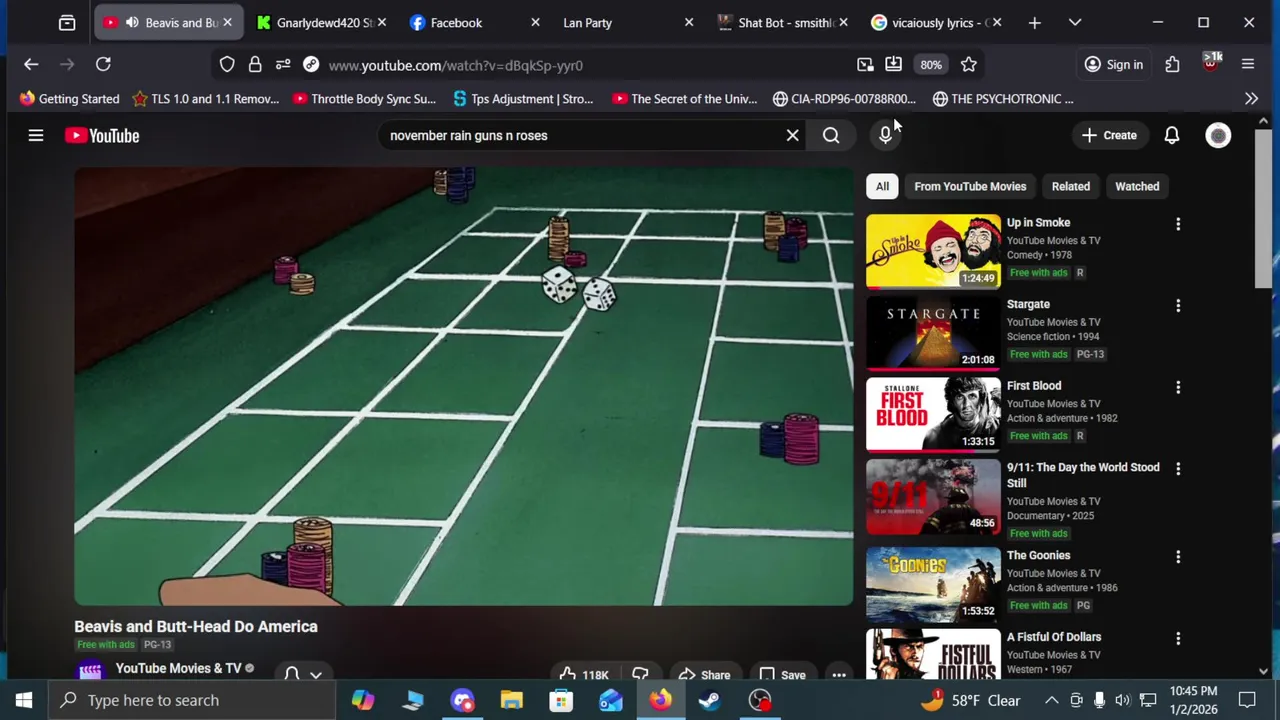Image resolution: width=1280 pixels, height=720 pixels.
Task: Open the taskbar volume speaker icon
Action: tap(1122, 700)
